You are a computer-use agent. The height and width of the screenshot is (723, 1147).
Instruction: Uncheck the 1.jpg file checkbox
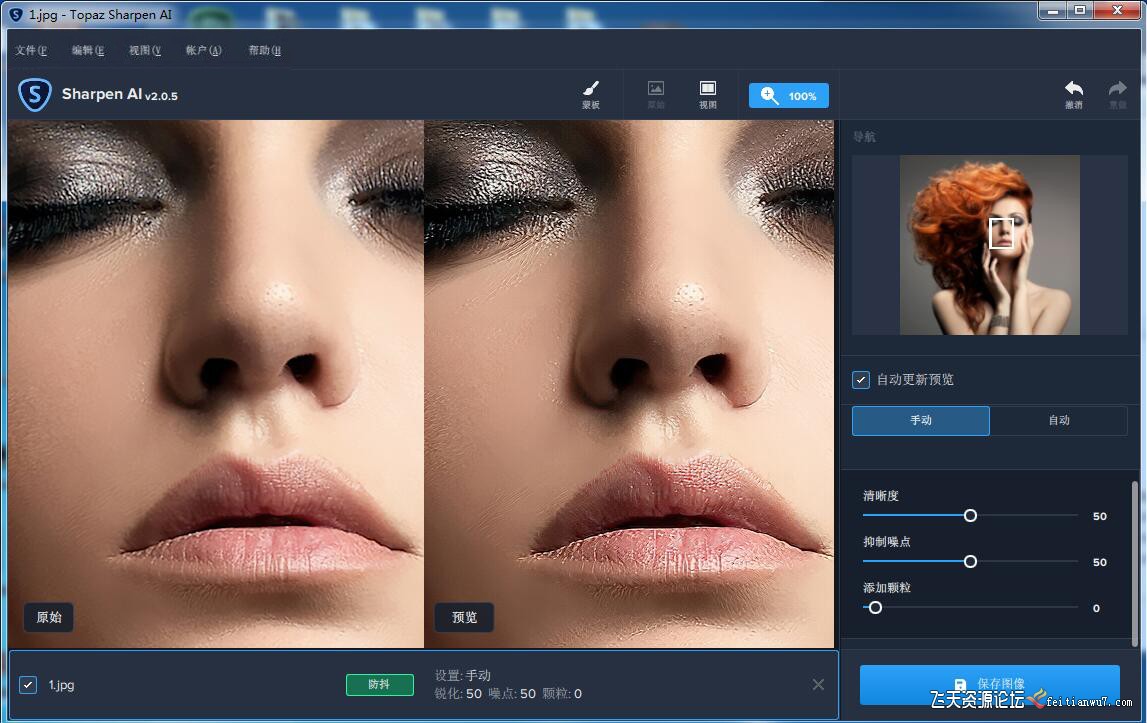(x=28, y=685)
